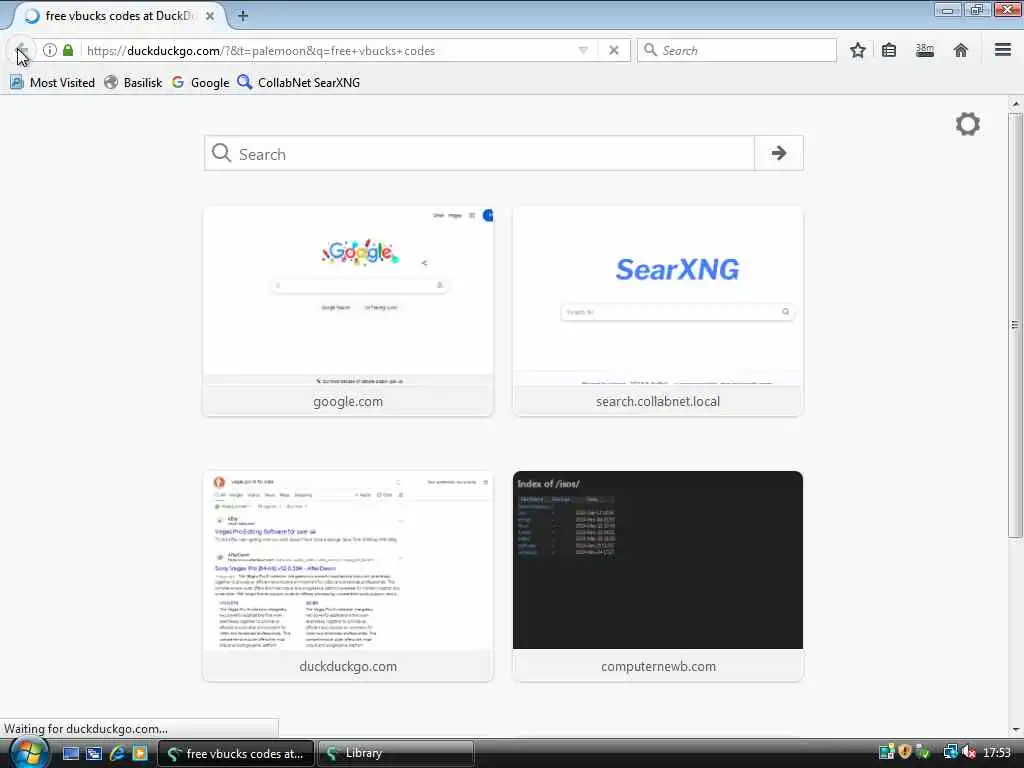1024x768 pixels.
Task: Open the google.com tile thumbnail
Action: pyautogui.click(x=348, y=296)
